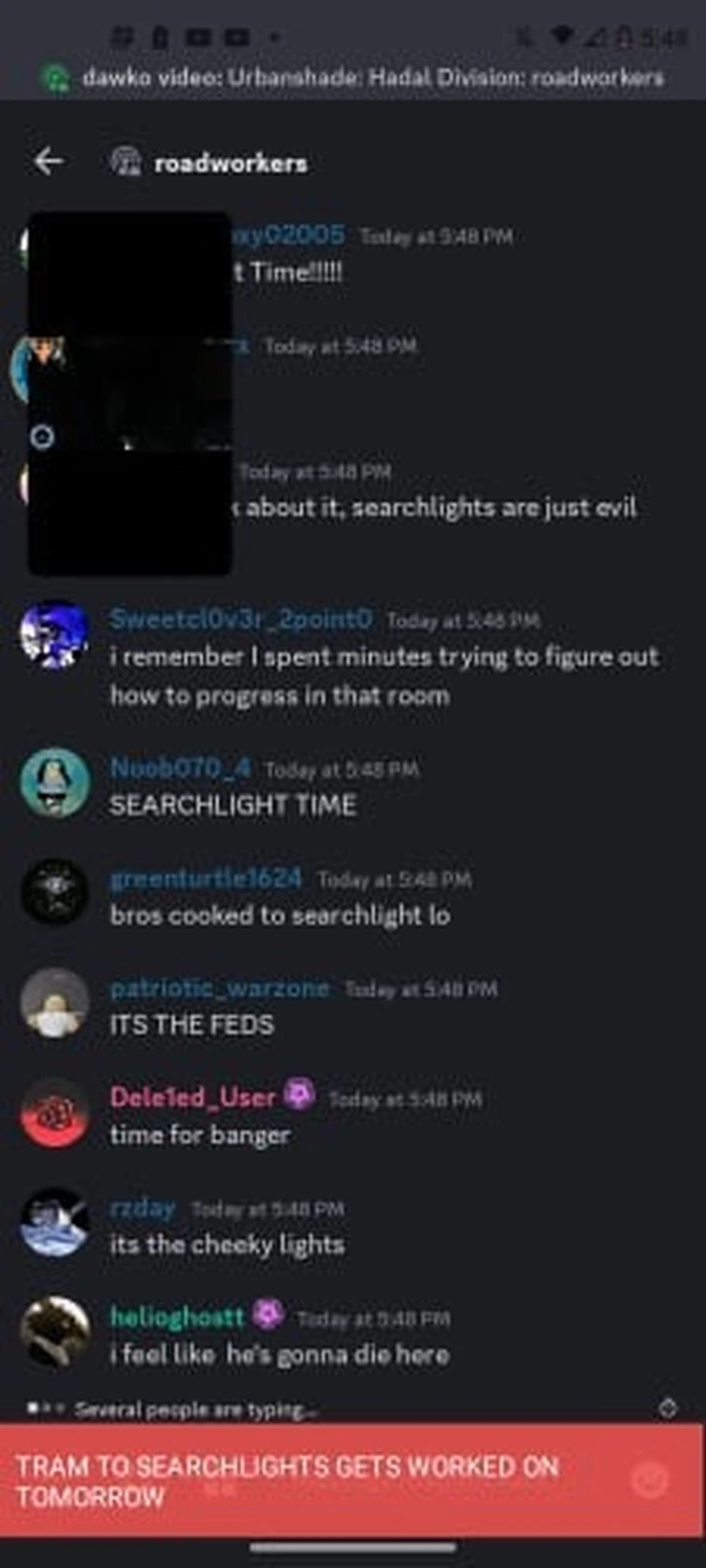The image size is (706, 1568).
Task: Open the small icon beside the typing indicator
Action: [x=667, y=1408]
